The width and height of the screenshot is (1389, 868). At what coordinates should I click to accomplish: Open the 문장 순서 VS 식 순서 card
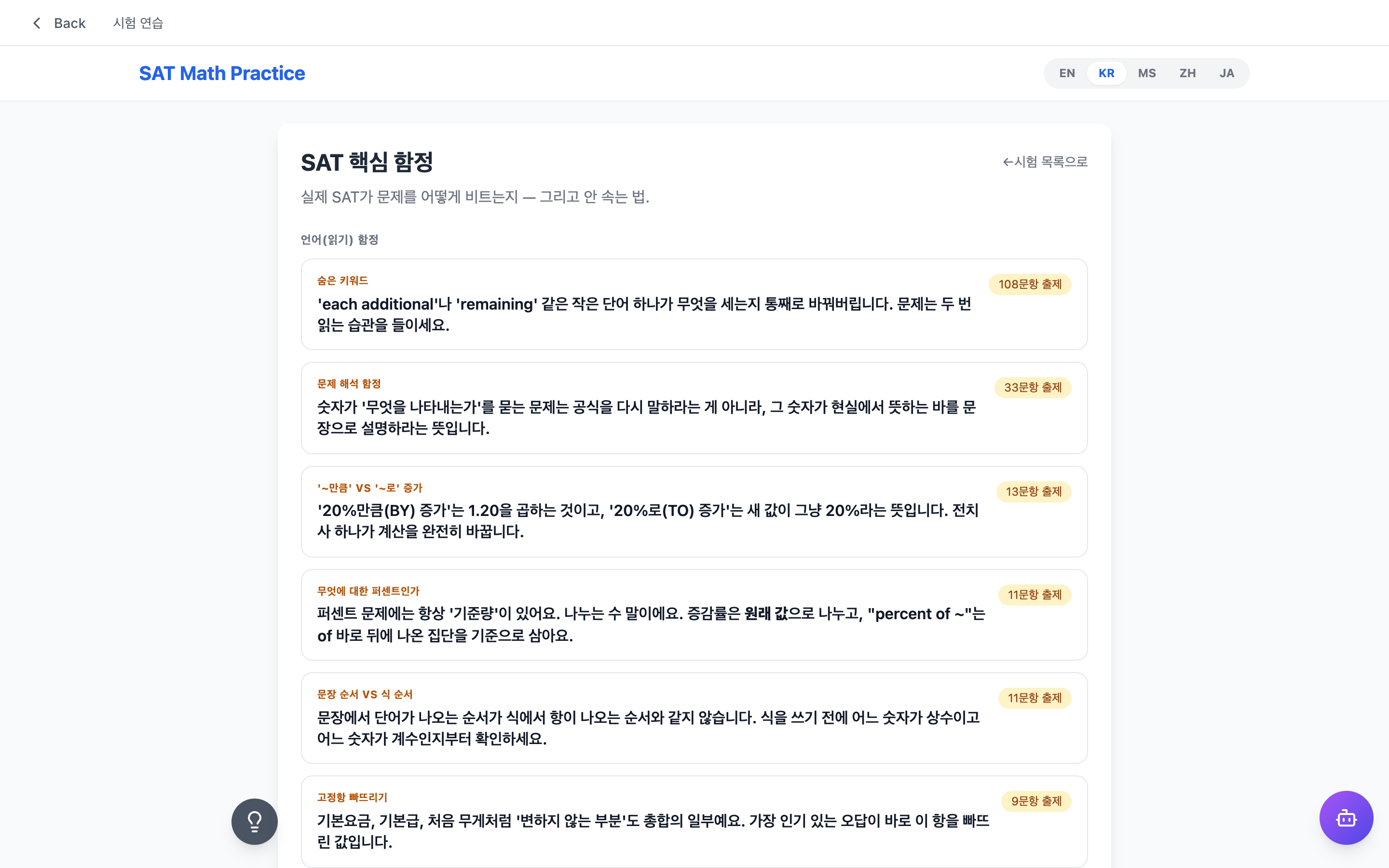click(694, 718)
